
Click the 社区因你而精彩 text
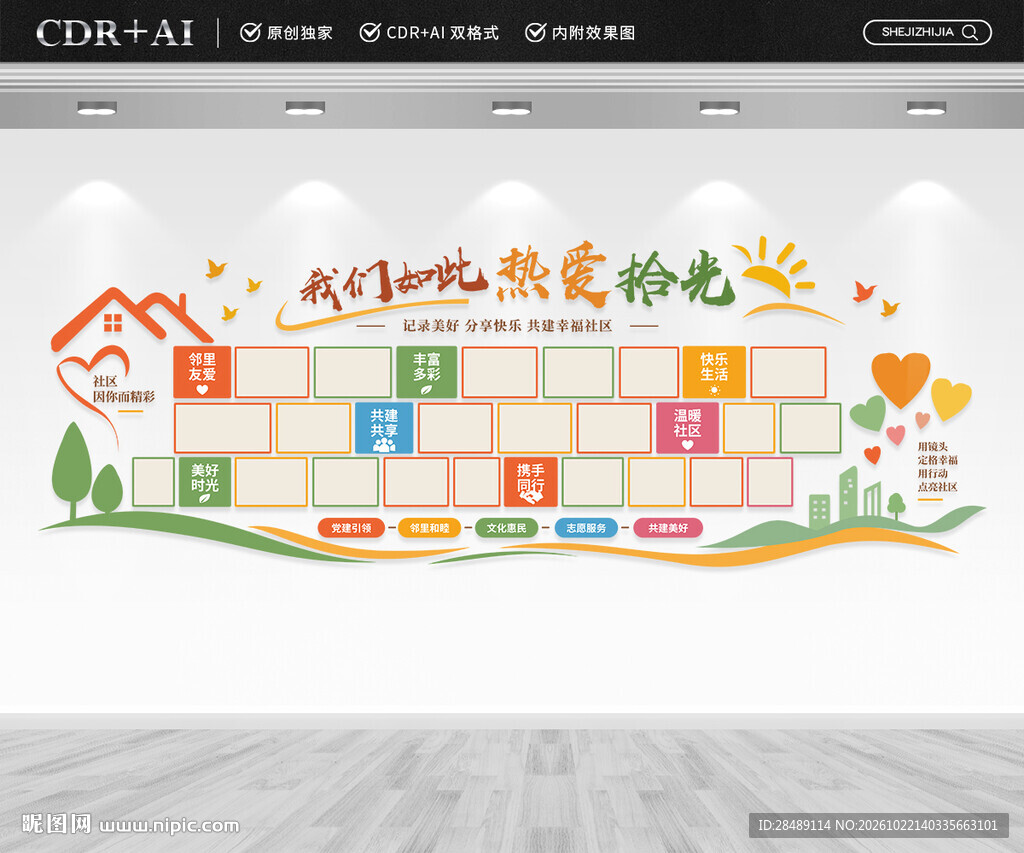123,389
